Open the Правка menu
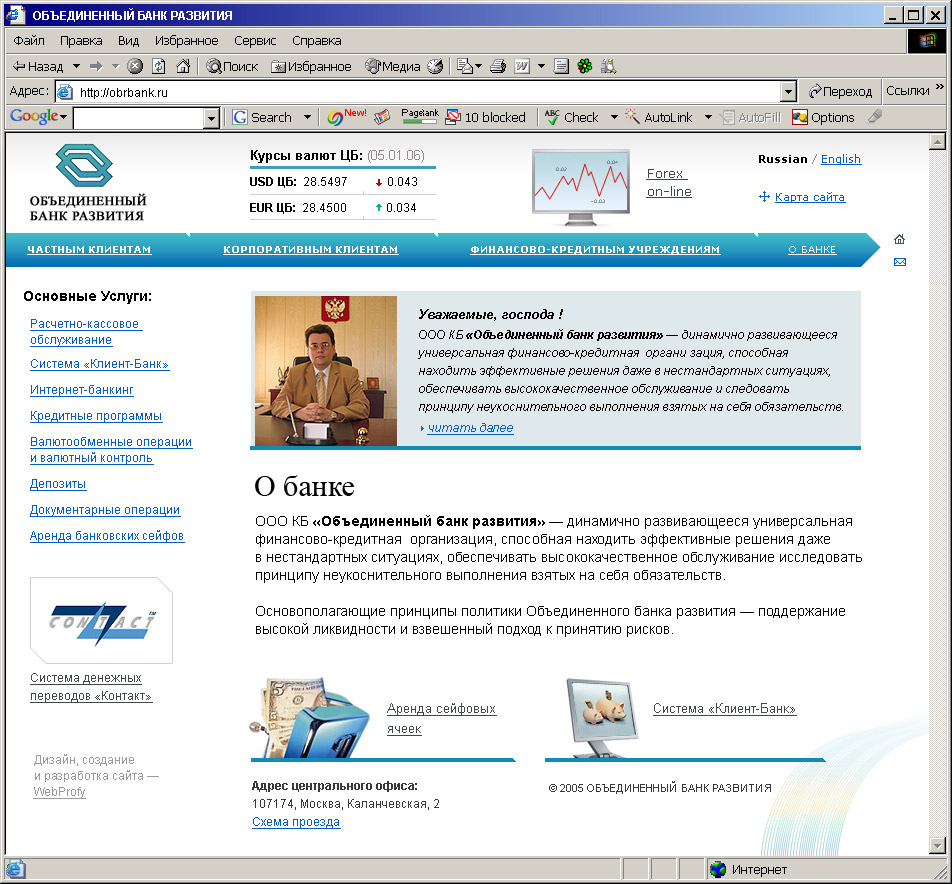This screenshot has height=884, width=952. 81,41
